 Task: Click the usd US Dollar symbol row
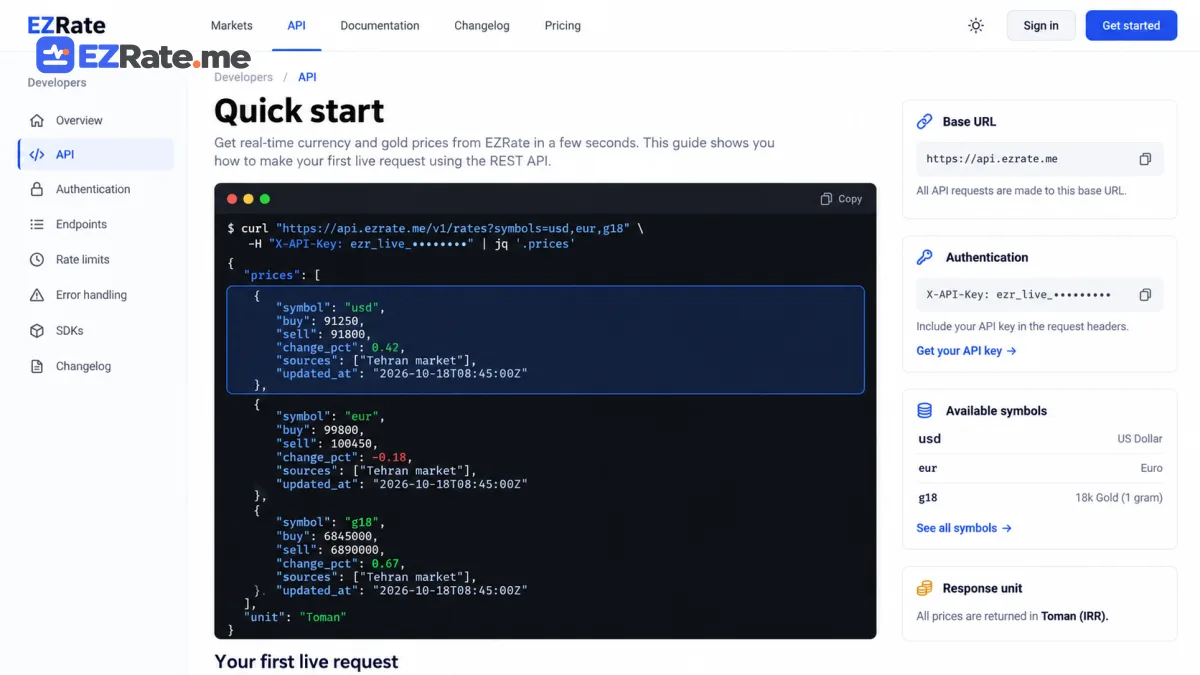click(1040, 439)
